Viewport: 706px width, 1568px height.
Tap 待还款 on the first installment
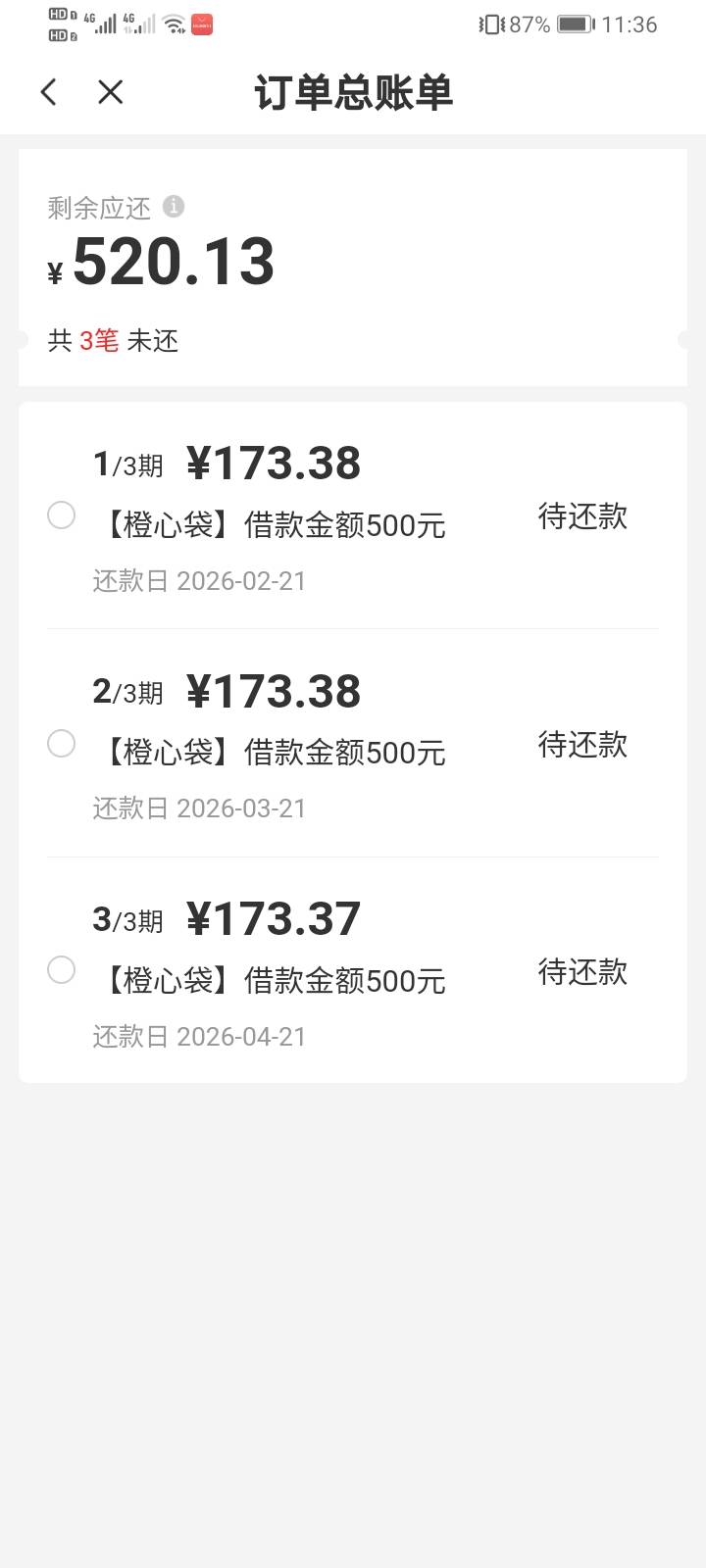point(582,516)
